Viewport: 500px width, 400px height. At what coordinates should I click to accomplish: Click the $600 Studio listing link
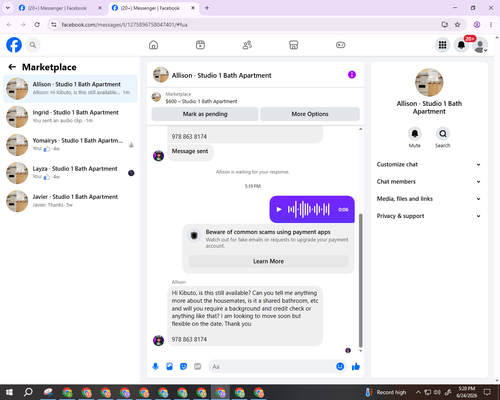(201, 101)
